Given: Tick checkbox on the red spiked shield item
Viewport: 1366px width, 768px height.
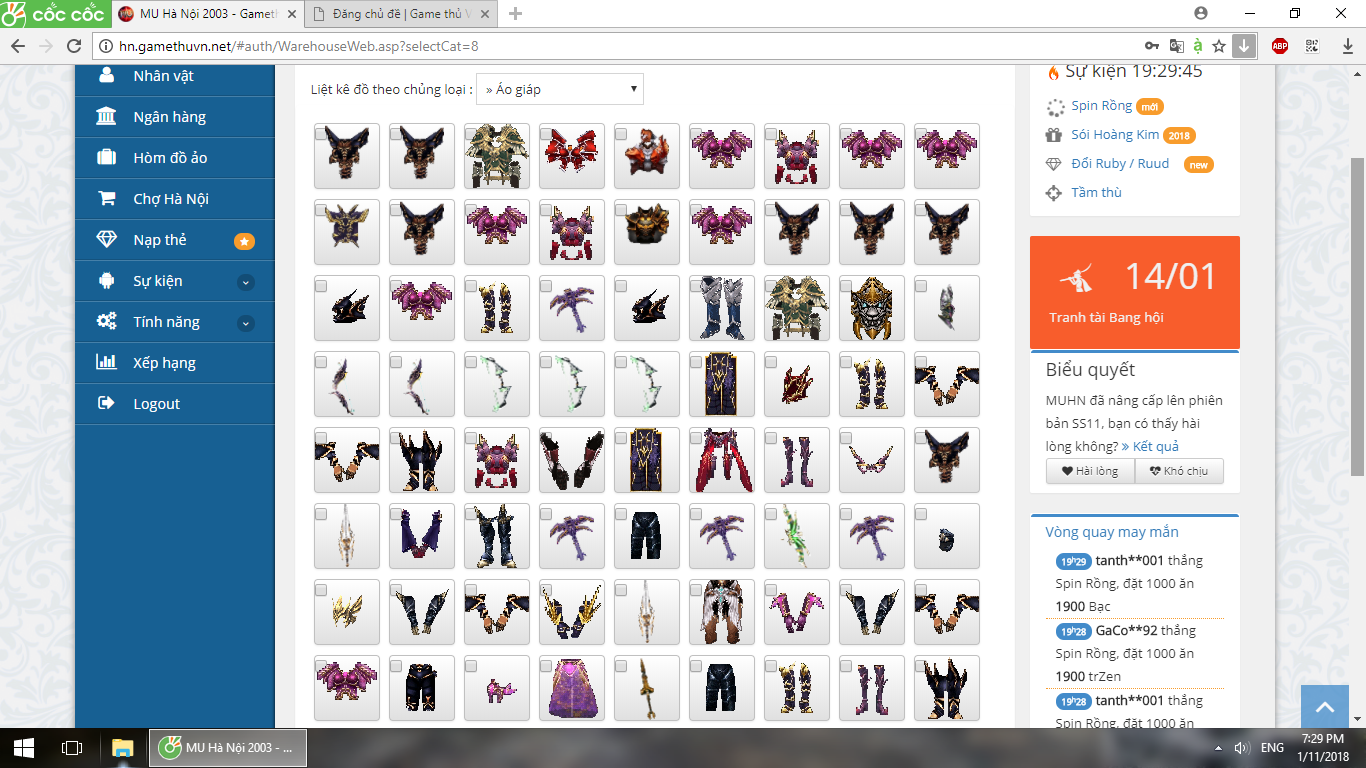Looking at the screenshot, I should click(x=771, y=362).
